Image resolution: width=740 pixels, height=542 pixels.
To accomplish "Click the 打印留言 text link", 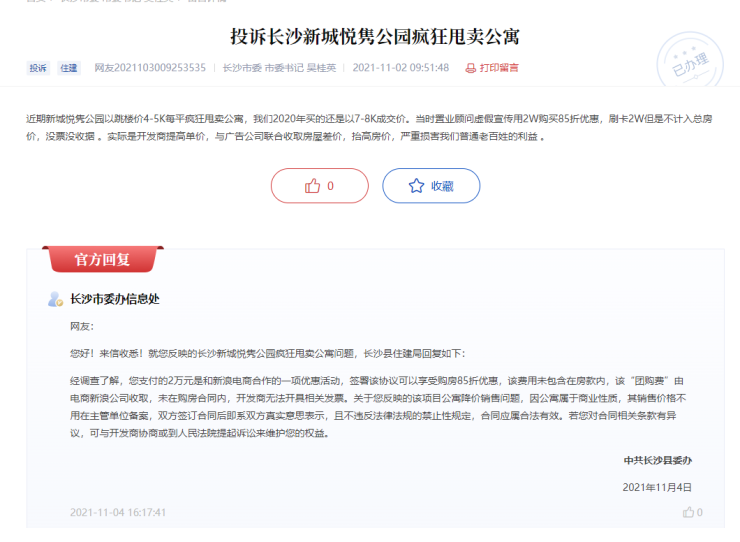I will [x=499, y=68].
